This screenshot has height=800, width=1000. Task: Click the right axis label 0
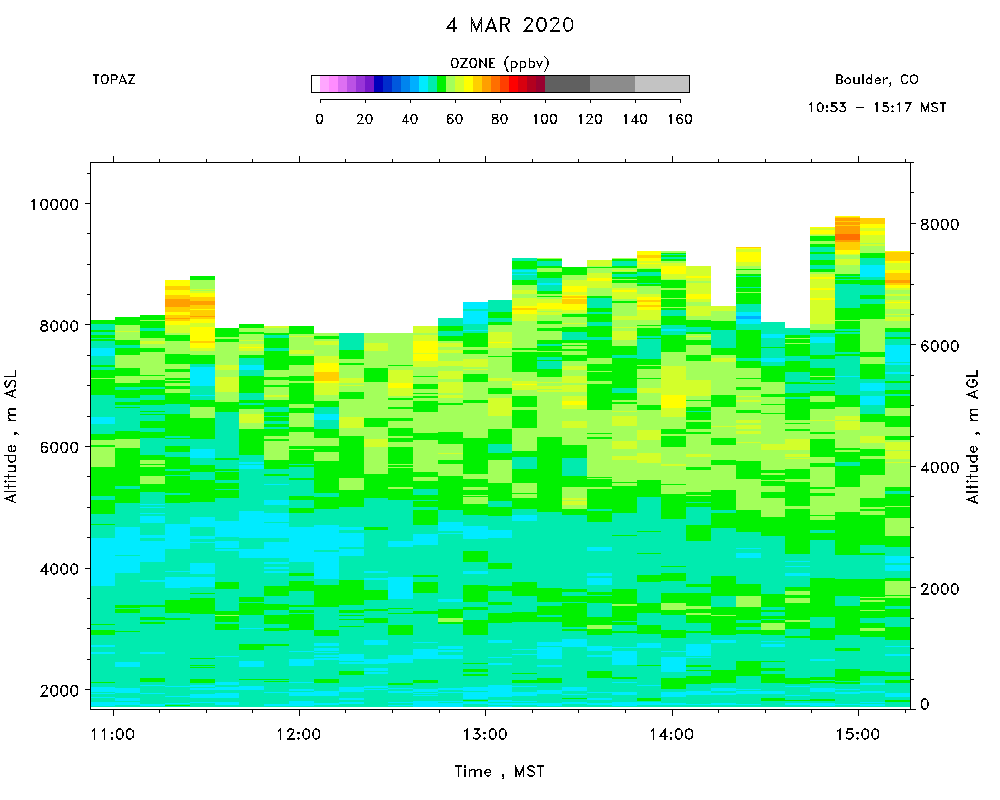[924, 704]
